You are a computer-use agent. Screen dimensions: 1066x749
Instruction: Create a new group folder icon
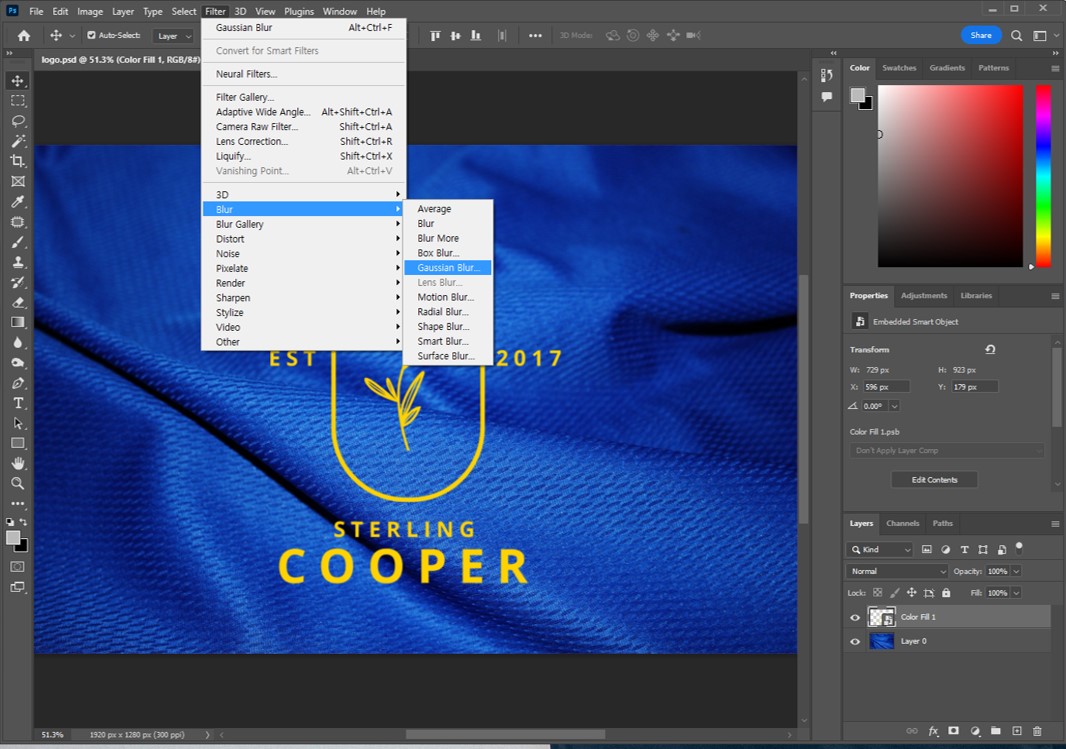coord(995,731)
